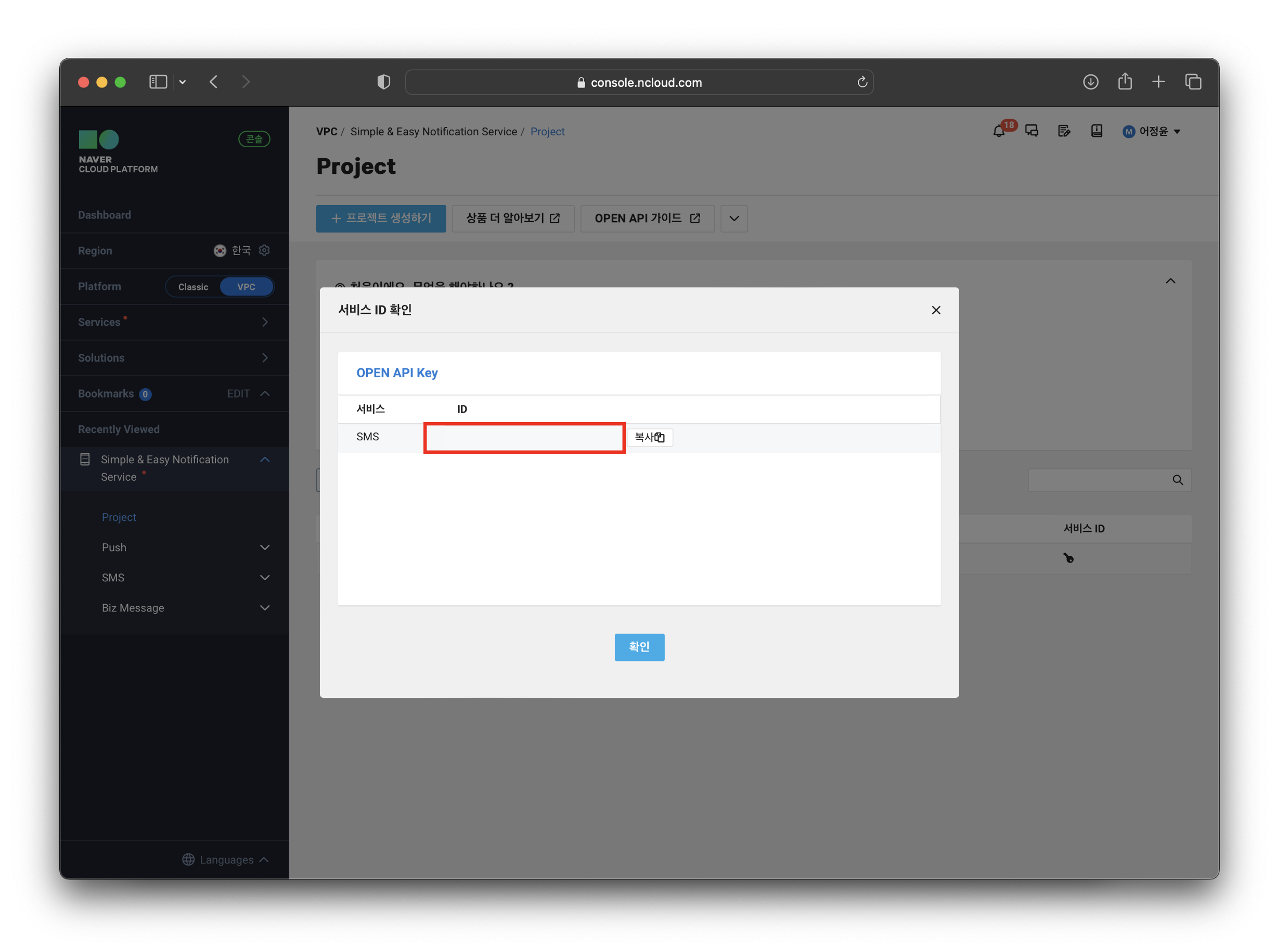Viewport: 1288px width, 945px height.
Task: Click Safari's privacy shield icon
Action: pyautogui.click(x=384, y=82)
